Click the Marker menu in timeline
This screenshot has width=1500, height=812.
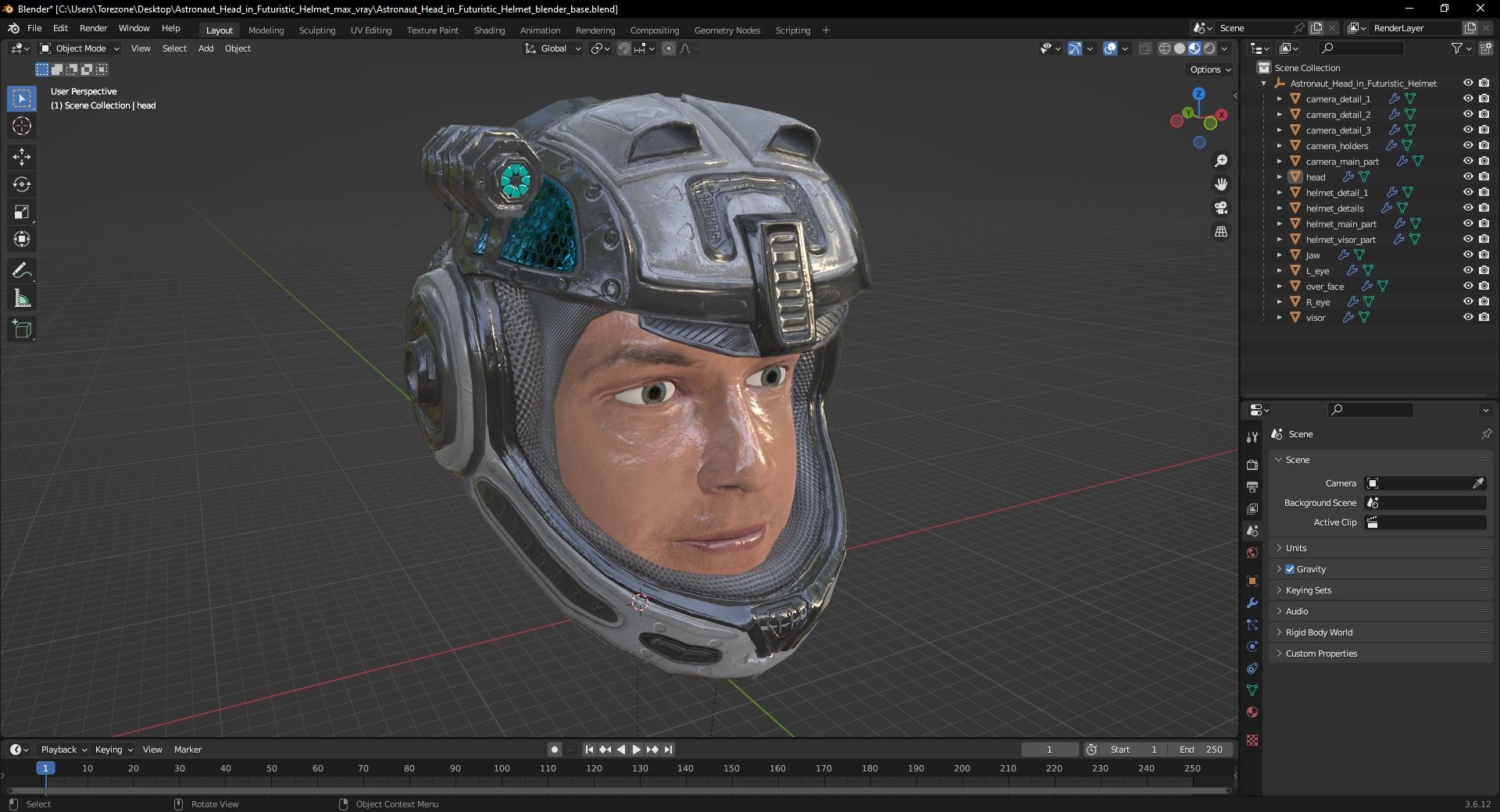[187, 750]
